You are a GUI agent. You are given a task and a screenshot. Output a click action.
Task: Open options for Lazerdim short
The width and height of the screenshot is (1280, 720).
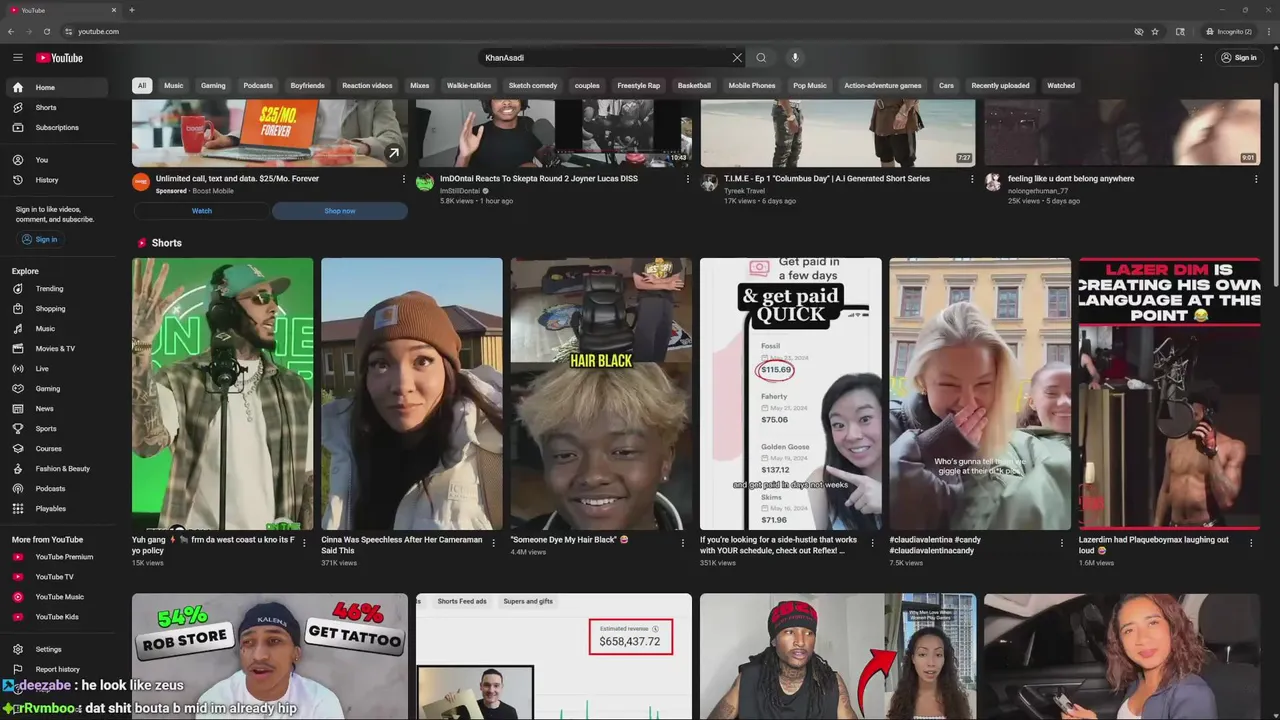pos(1251,543)
